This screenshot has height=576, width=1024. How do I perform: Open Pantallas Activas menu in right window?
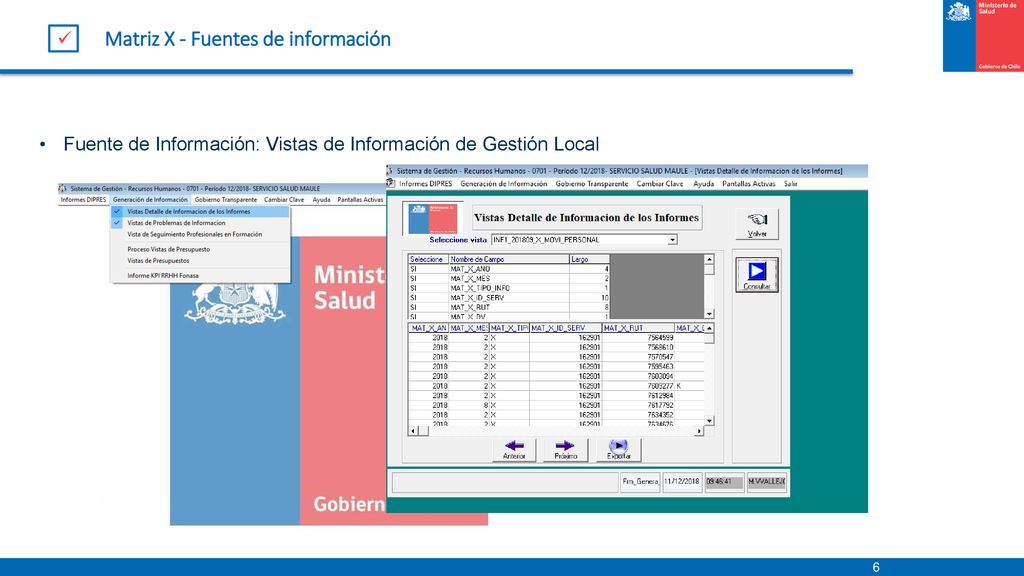click(748, 184)
